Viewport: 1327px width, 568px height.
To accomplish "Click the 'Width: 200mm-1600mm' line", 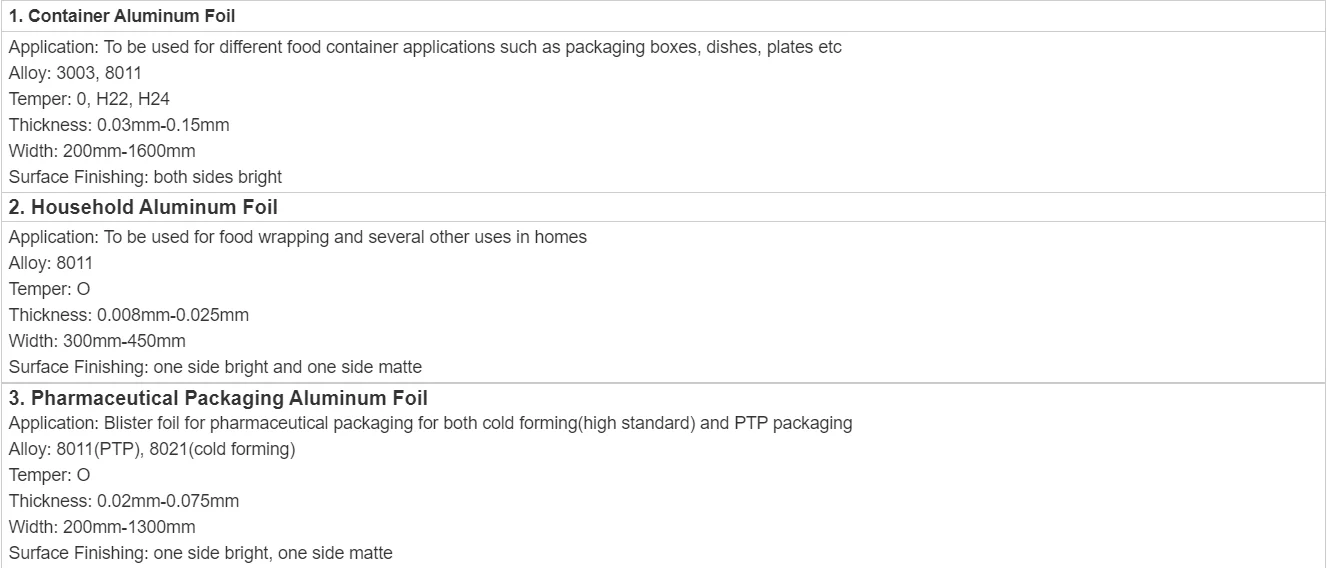I will (x=102, y=151).
